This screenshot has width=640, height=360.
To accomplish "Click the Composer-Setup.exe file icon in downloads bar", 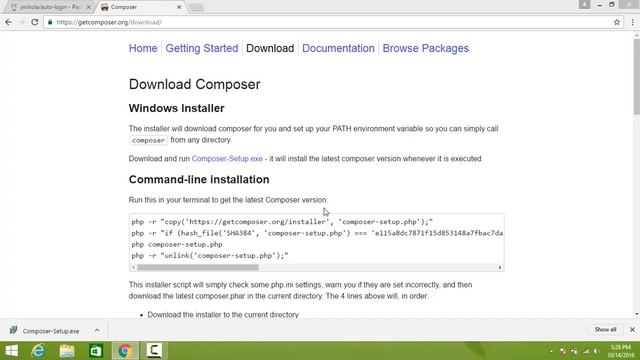I will (x=13, y=330).
